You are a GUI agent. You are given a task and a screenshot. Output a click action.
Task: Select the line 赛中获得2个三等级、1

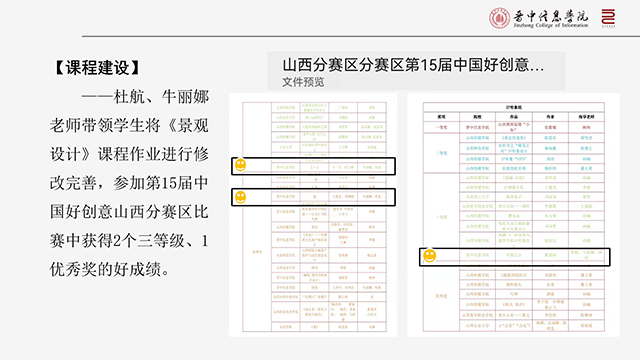click(129, 241)
